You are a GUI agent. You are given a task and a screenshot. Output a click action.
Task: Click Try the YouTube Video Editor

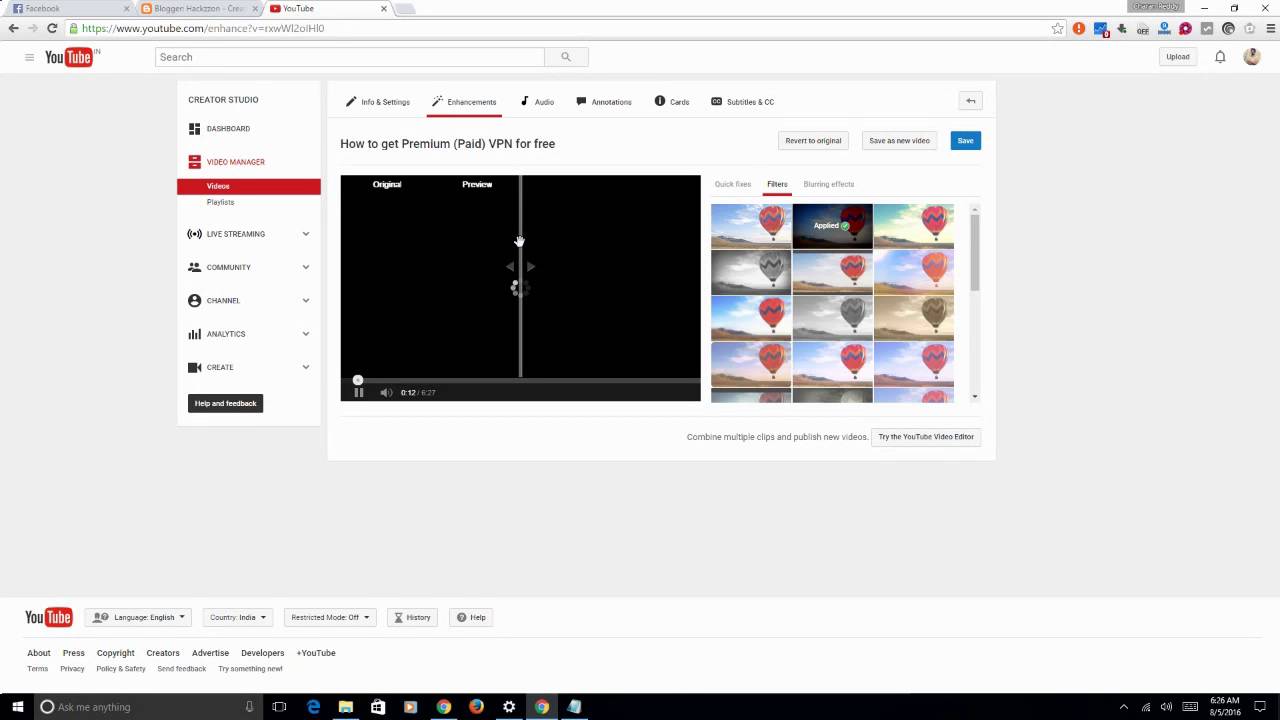926,437
